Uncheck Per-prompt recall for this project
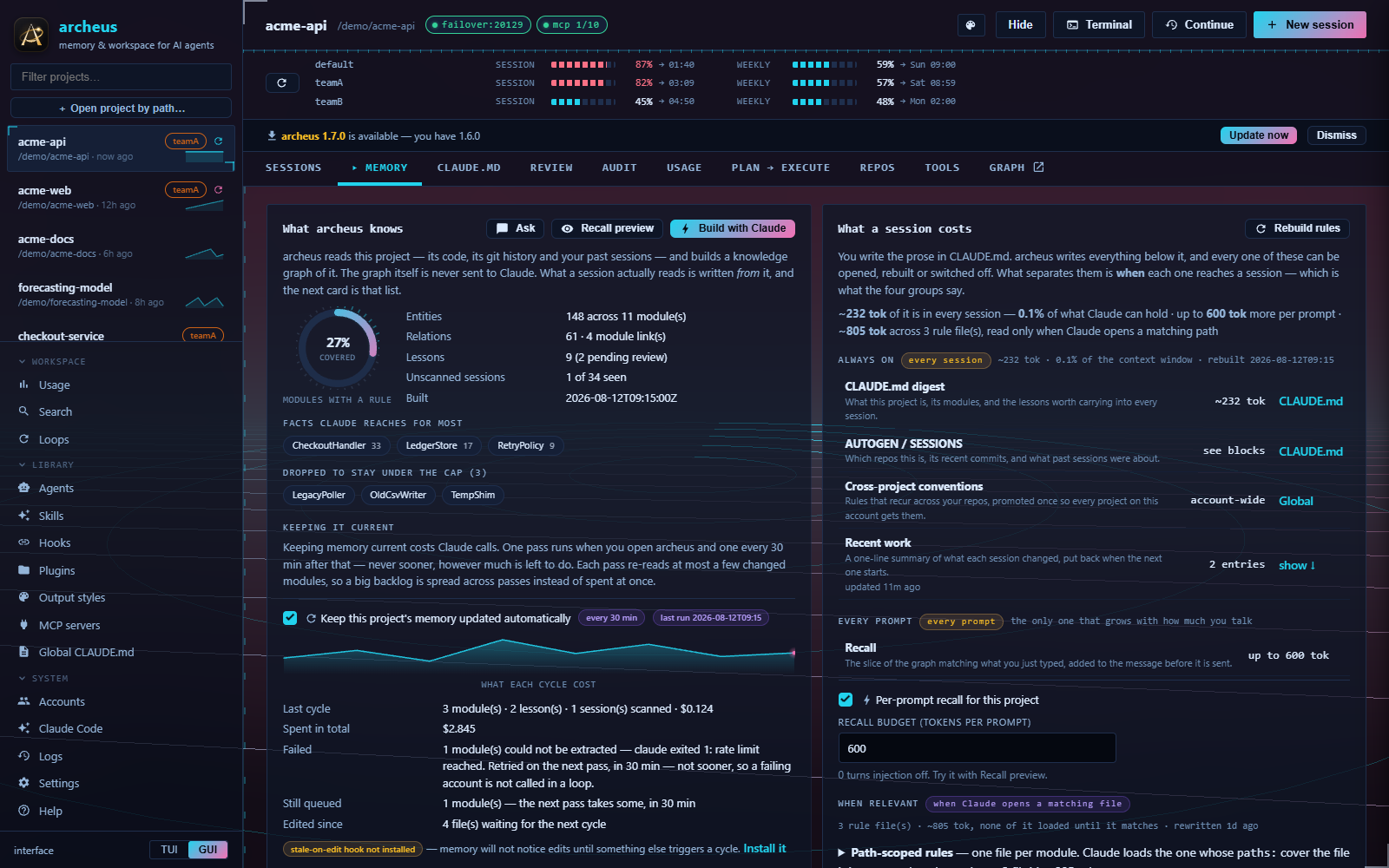 845,700
